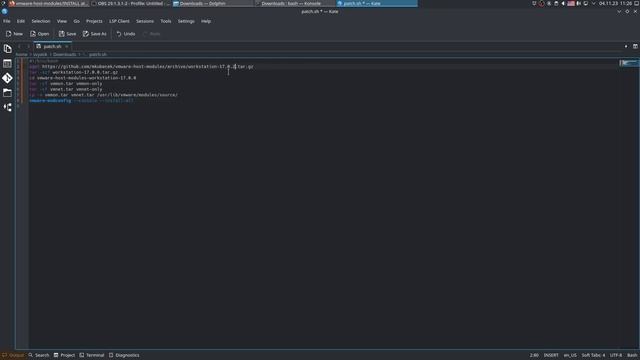
Task: Click the minimap scrollbar preview
Action: coord(629,63)
